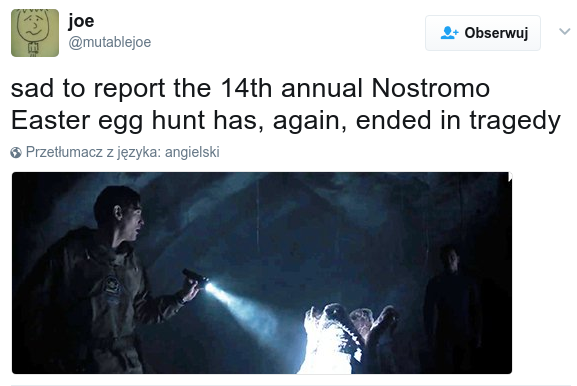
Task: Open the attached dark cave image
Action: pos(262,273)
